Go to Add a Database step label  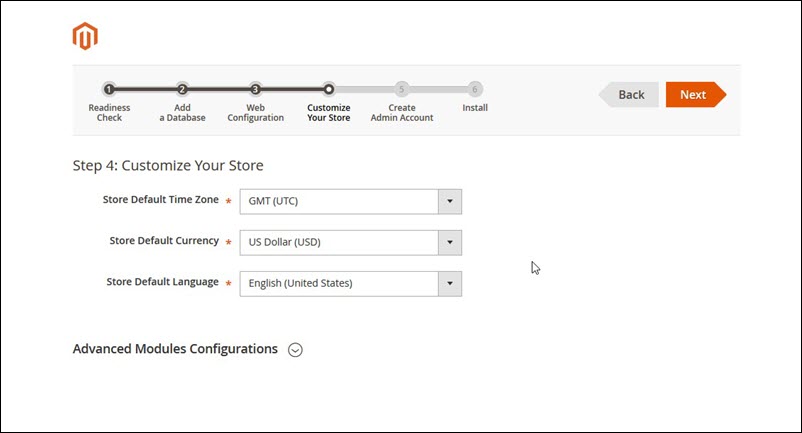[x=182, y=112]
